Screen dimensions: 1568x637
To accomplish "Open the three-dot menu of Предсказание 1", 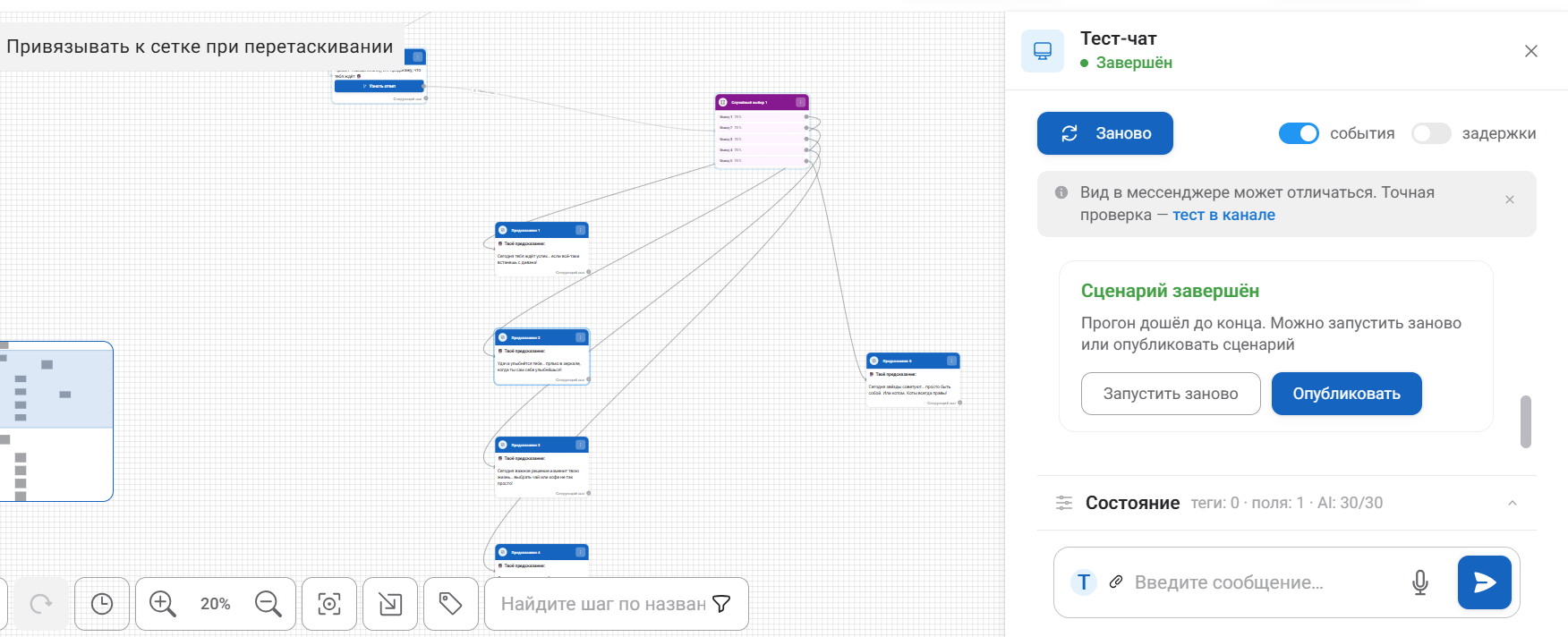I will coord(580,230).
